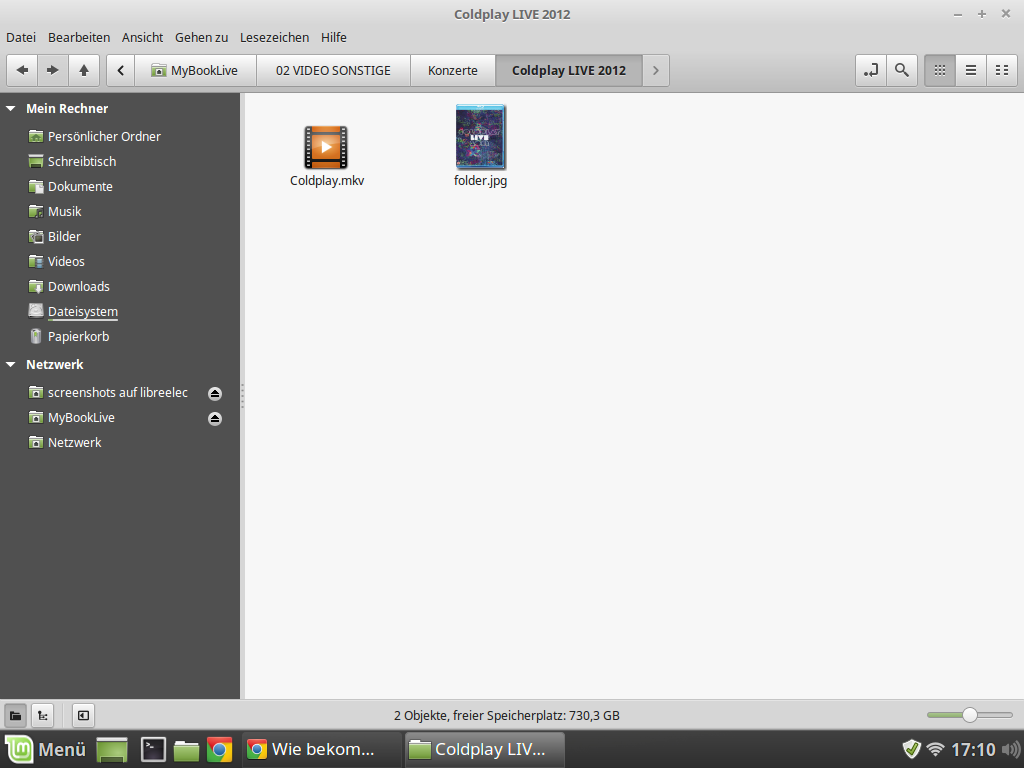The width and height of the screenshot is (1024, 768).
Task: Adjust the icon zoom slider
Action: [x=970, y=715]
